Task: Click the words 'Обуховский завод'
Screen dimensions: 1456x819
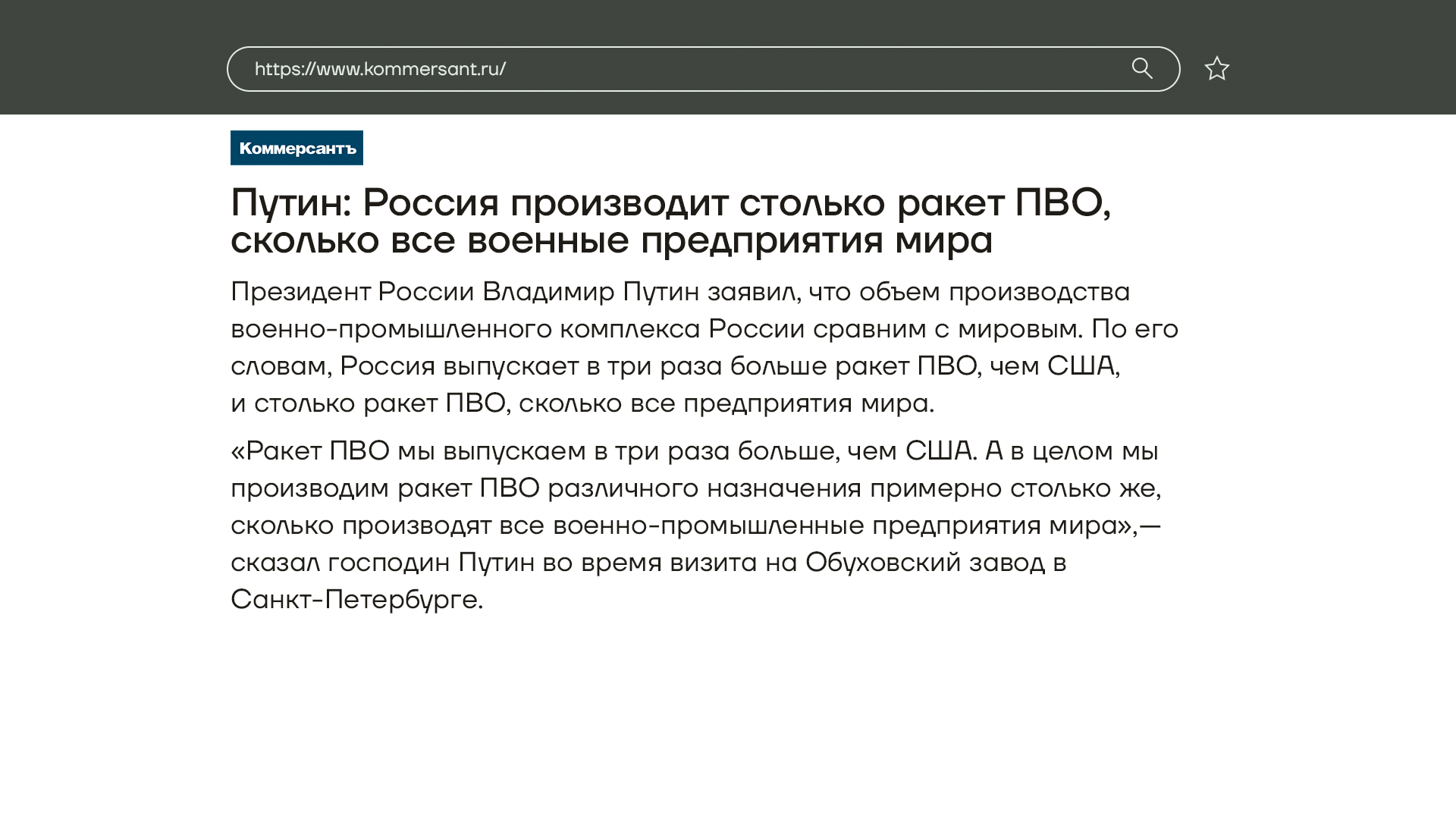Action: 924,563
